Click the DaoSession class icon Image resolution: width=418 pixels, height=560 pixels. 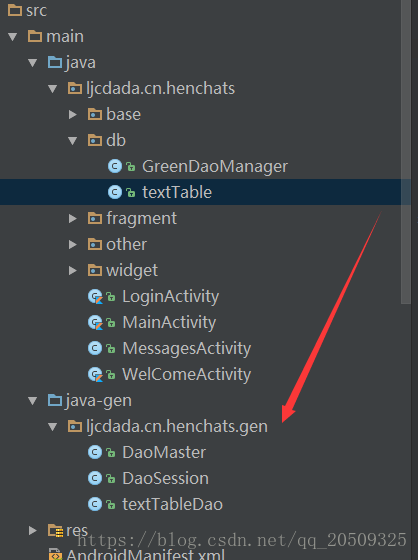[95, 479]
